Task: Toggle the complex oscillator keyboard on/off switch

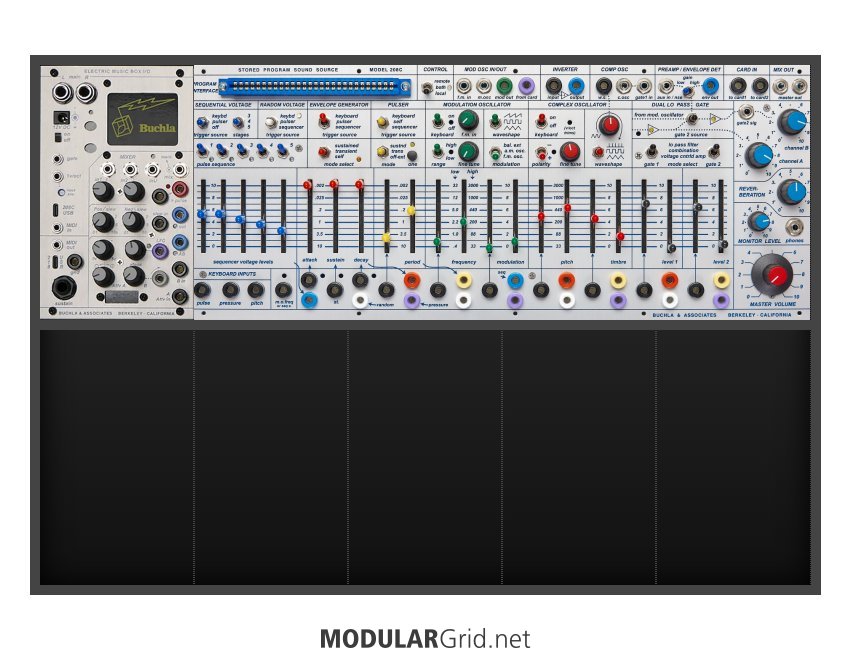Action: [541, 120]
